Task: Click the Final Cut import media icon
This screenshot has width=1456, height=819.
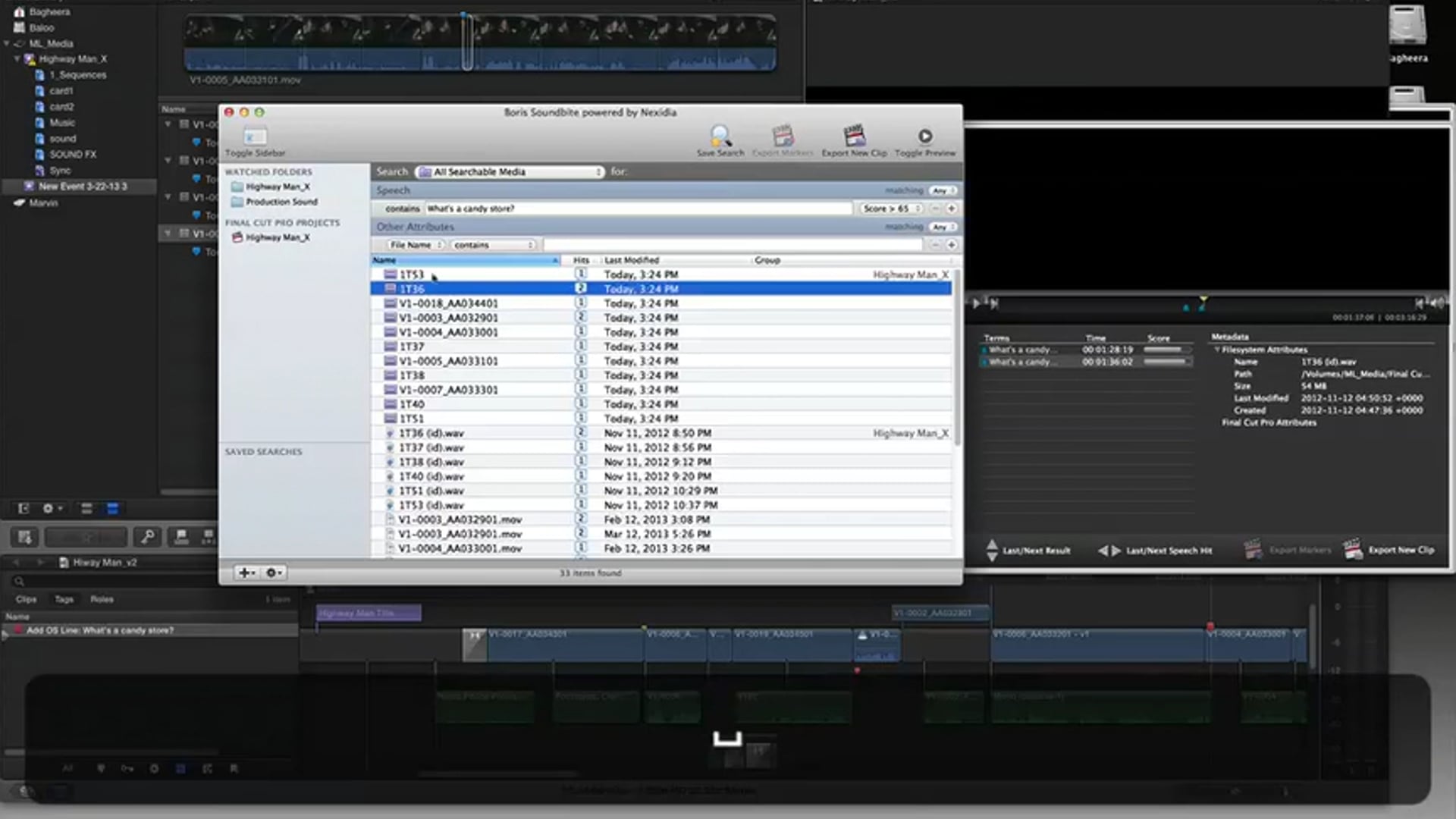Action: 24,537
